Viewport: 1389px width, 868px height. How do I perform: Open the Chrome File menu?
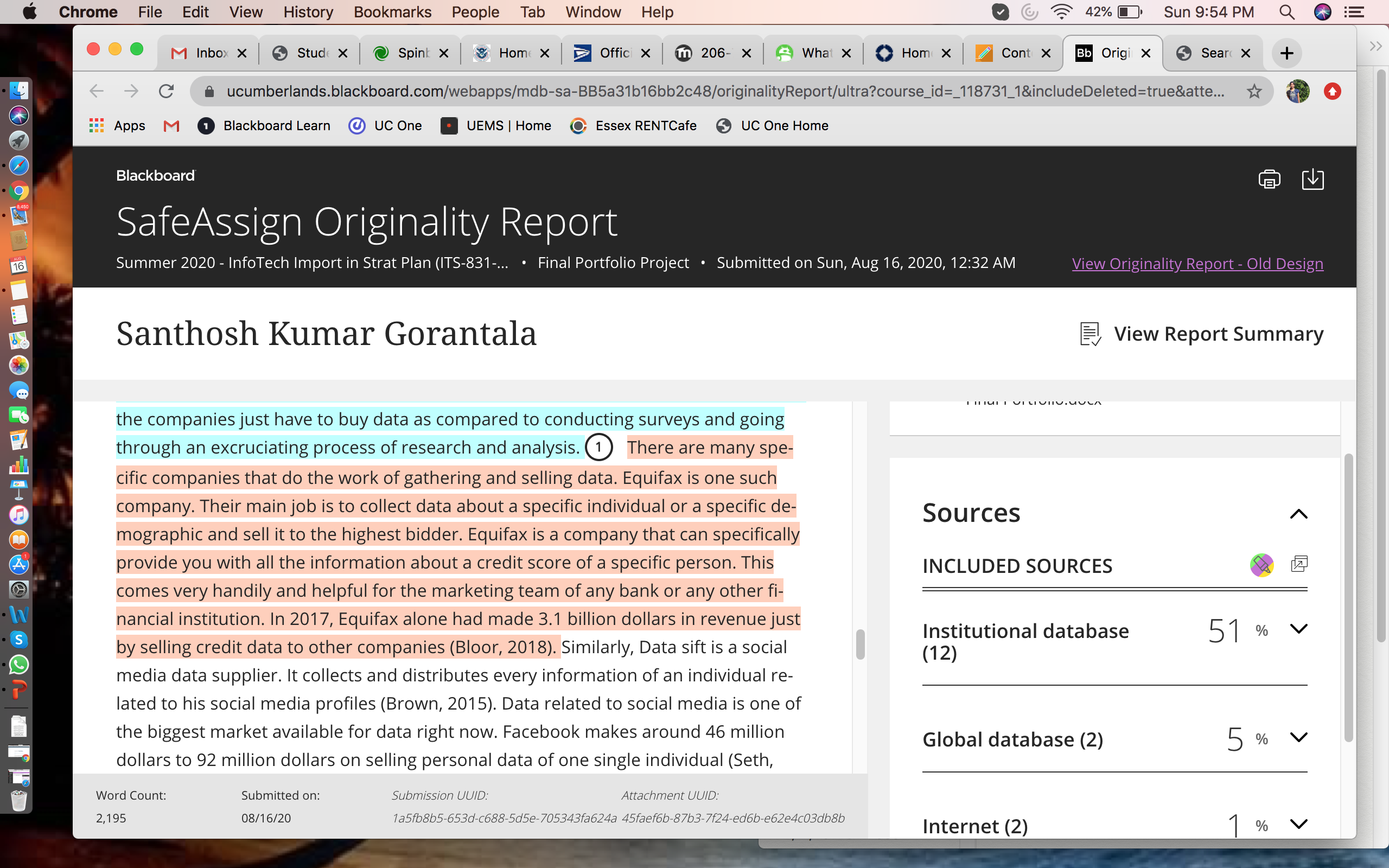(150, 11)
